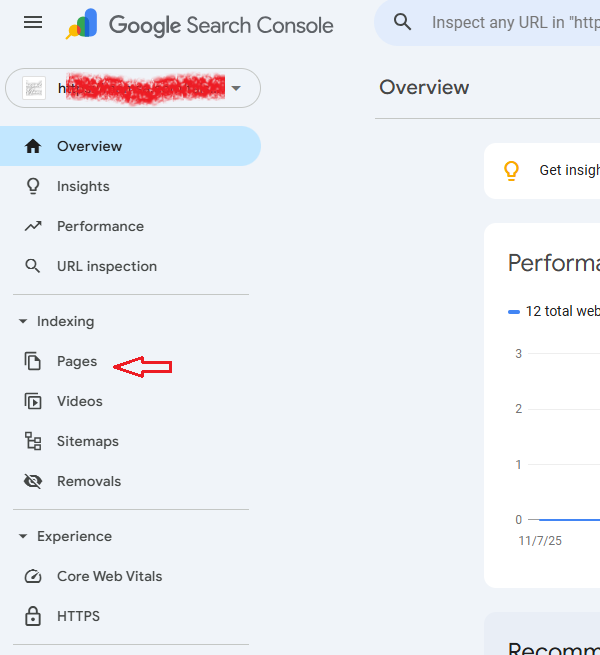Click the orange lightbulb insights icon
This screenshot has width=600, height=655.
(511, 171)
